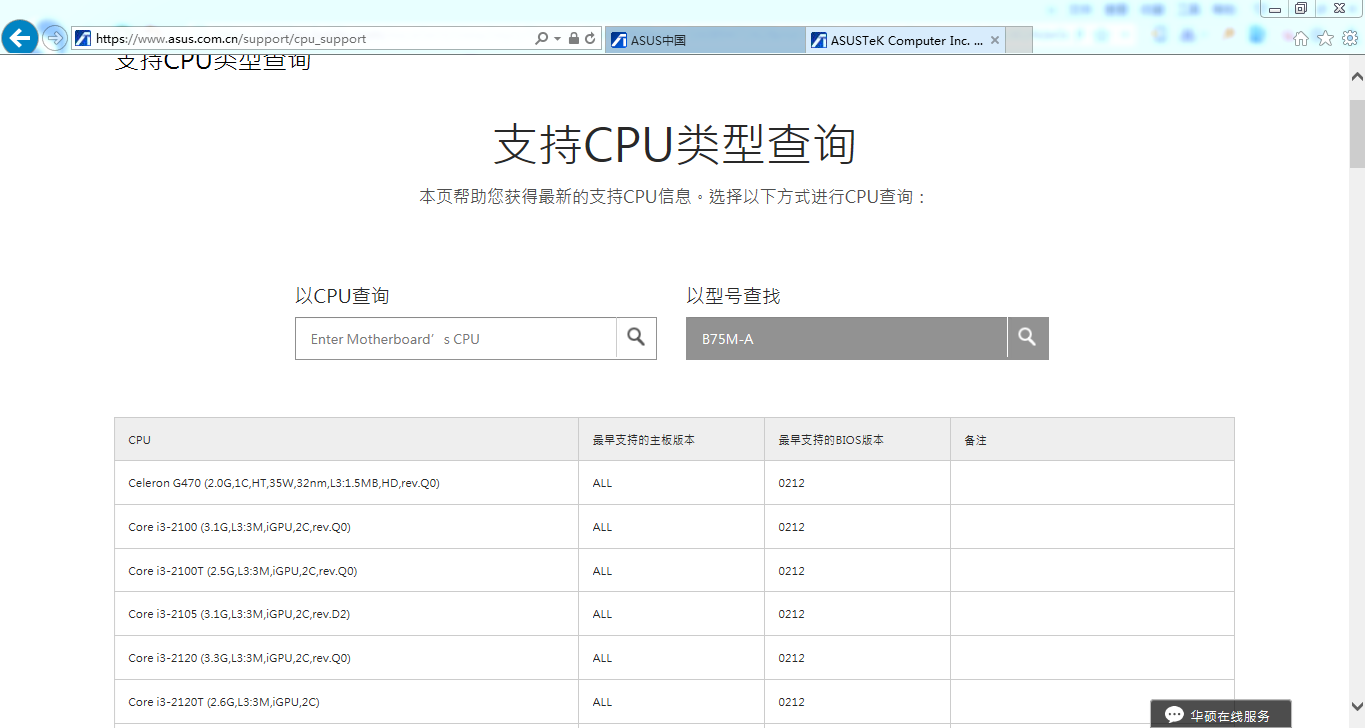Select the Core i3-2105 (3.1G) row text
This screenshot has width=1365, height=728.
[239, 614]
